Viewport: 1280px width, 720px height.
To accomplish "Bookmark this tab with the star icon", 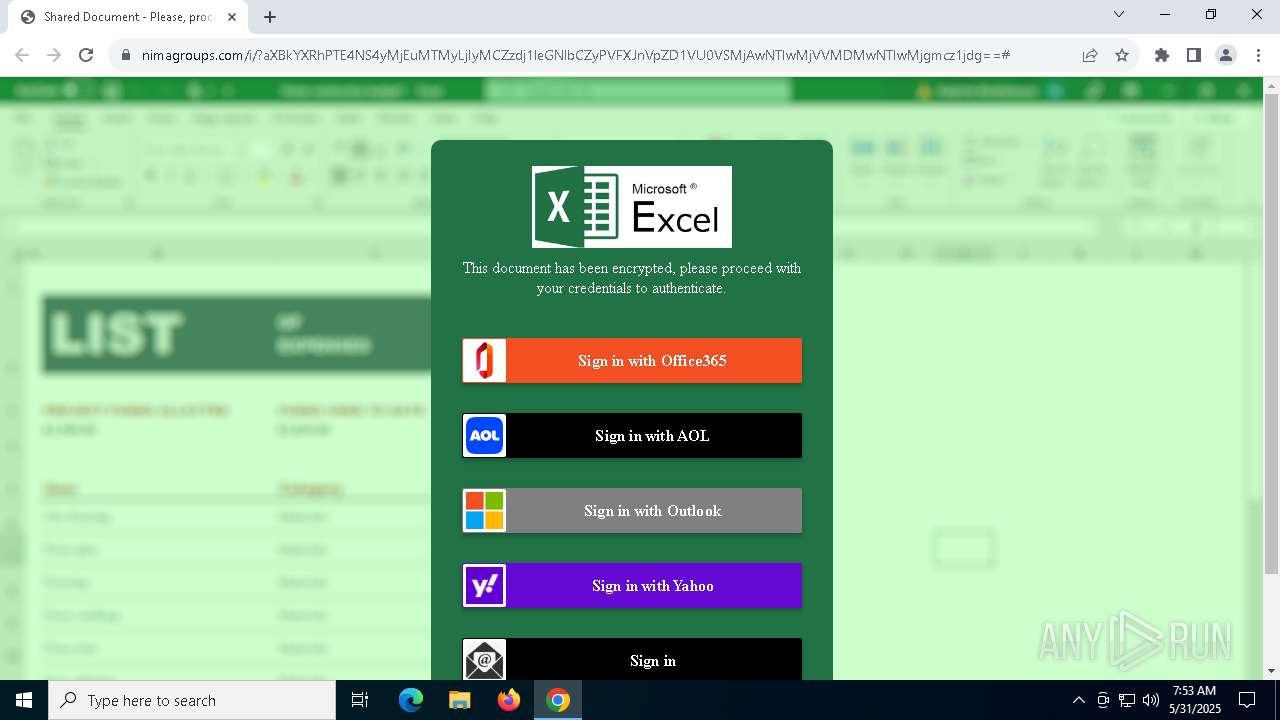I will (x=1122, y=55).
